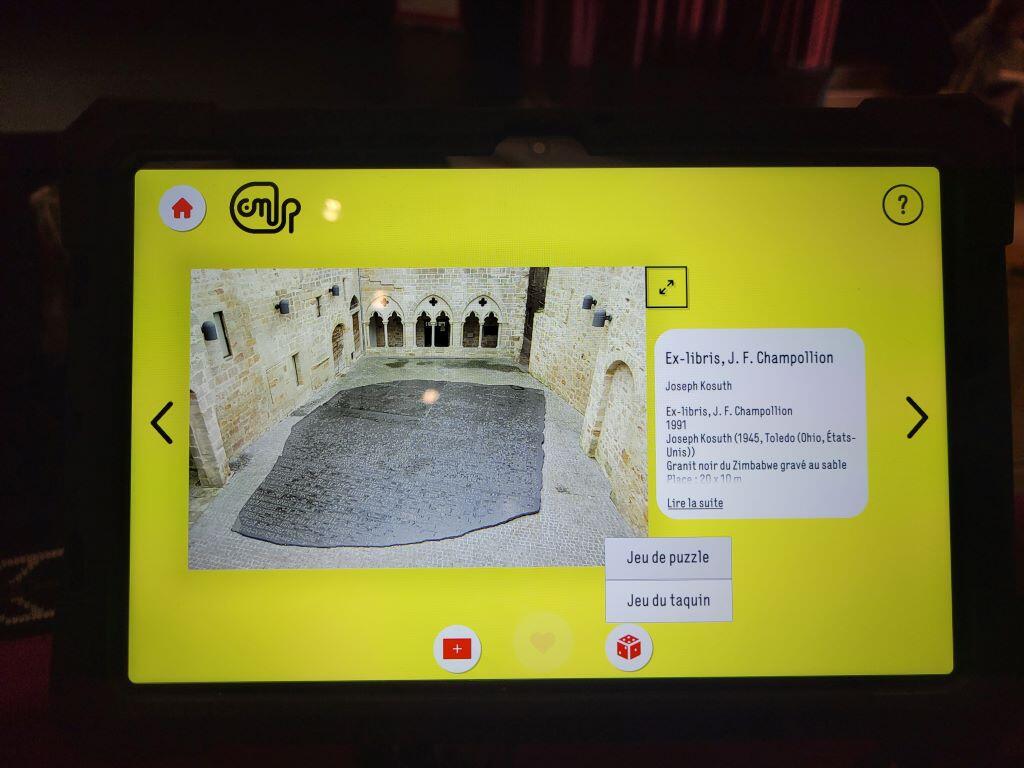
Task: Click the Granit noir du Zimbabwe line
Action: pos(756,465)
